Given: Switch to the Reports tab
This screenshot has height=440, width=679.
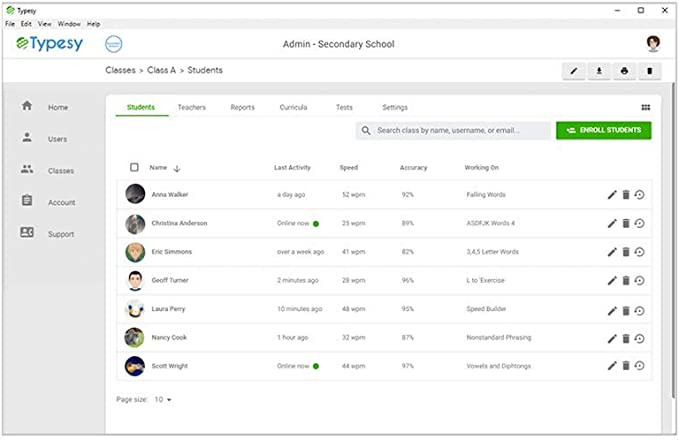Looking at the screenshot, I should tap(242, 107).
